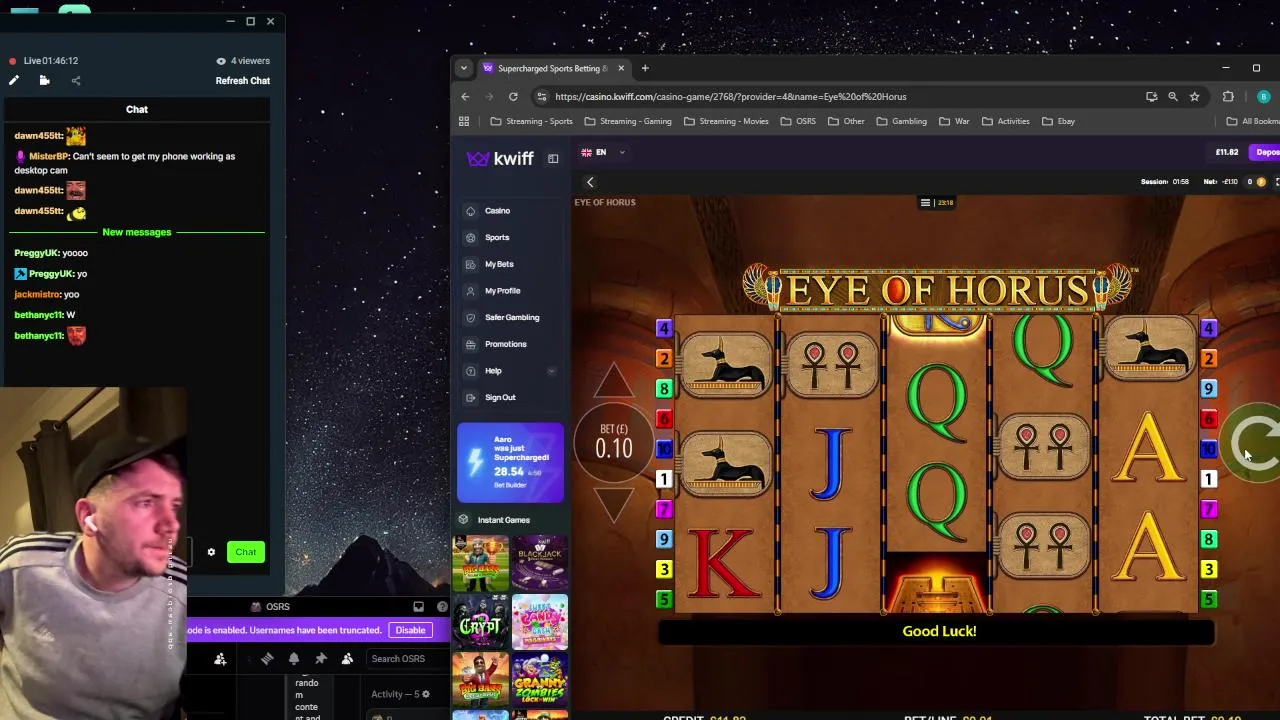The height and width of the screenshot is (720, 1280).
Task: Click the Activity settings gear in Discord
Action: coord(425,694)
